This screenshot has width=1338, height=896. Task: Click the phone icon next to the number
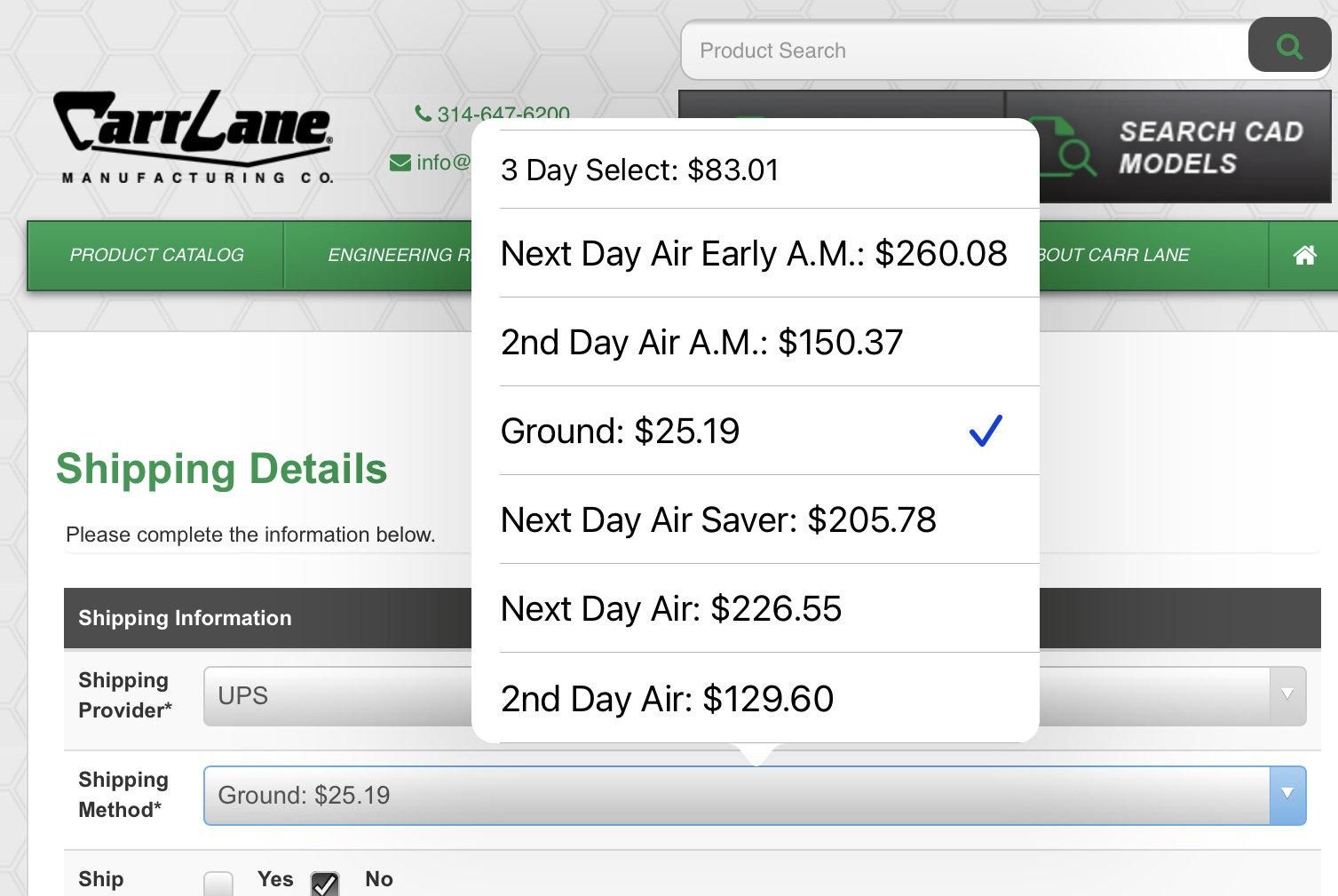(423, 114)
